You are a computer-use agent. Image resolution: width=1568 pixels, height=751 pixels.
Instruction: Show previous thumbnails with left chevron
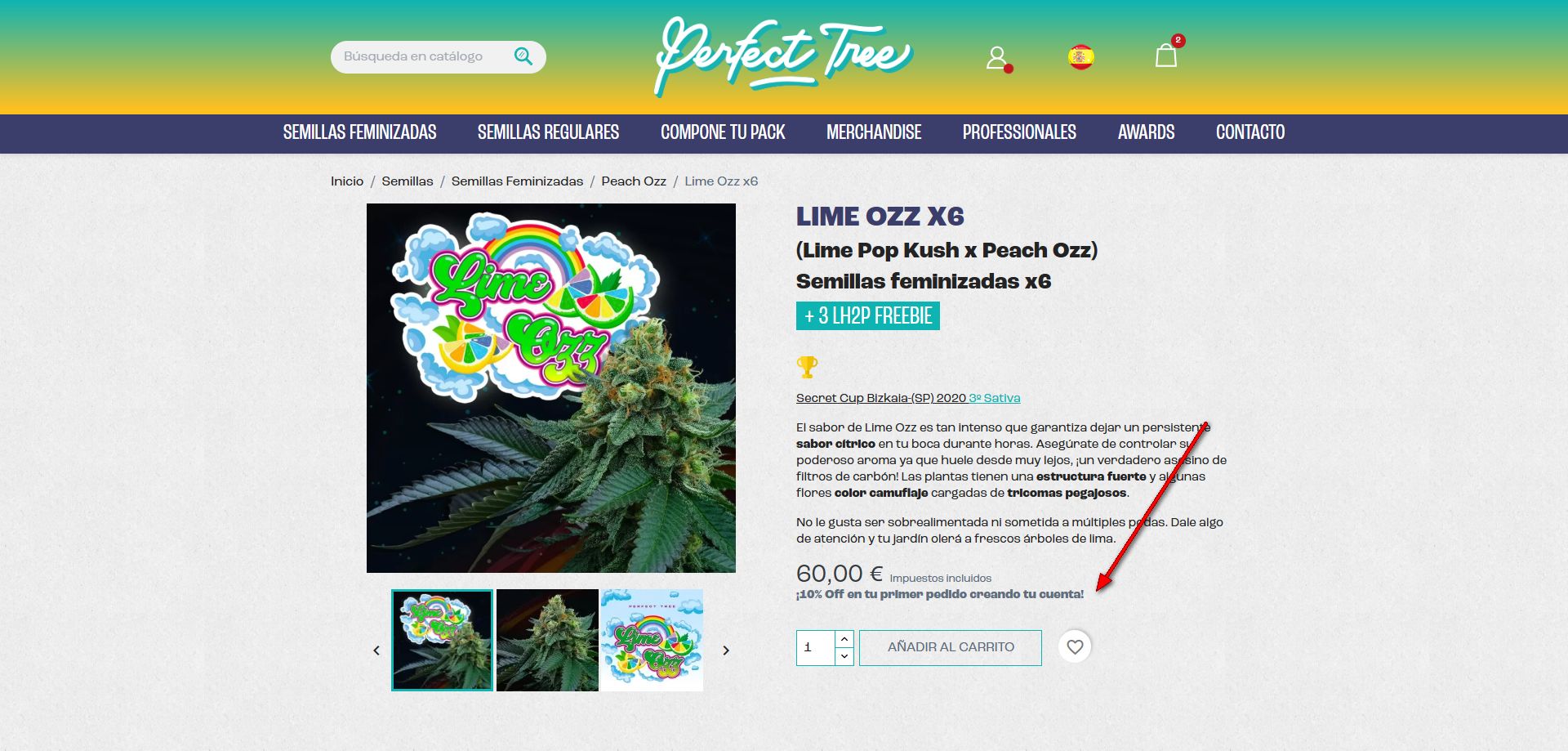[376, 650]
